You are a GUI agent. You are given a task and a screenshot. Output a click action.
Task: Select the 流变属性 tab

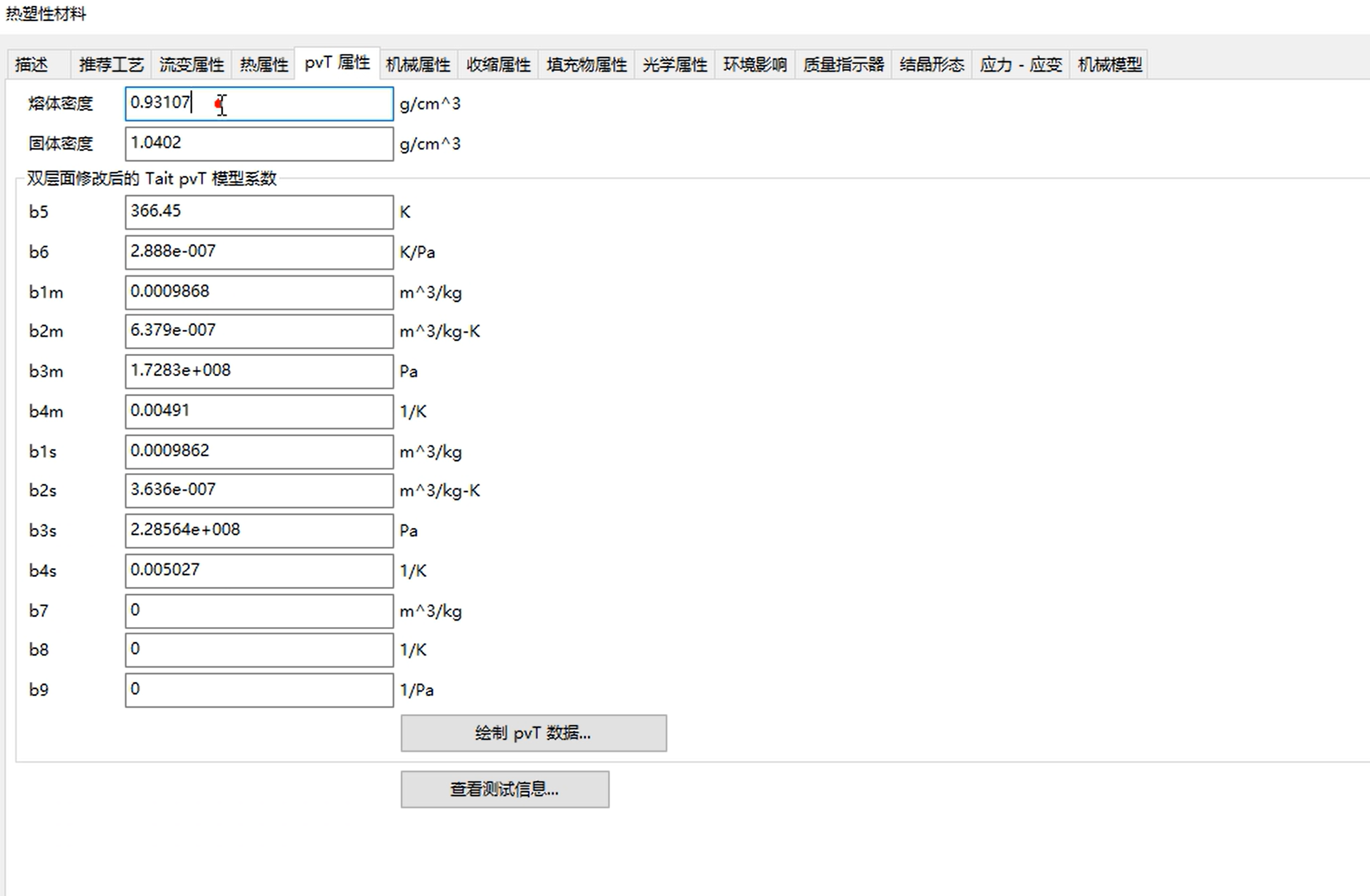click(191, 65)
